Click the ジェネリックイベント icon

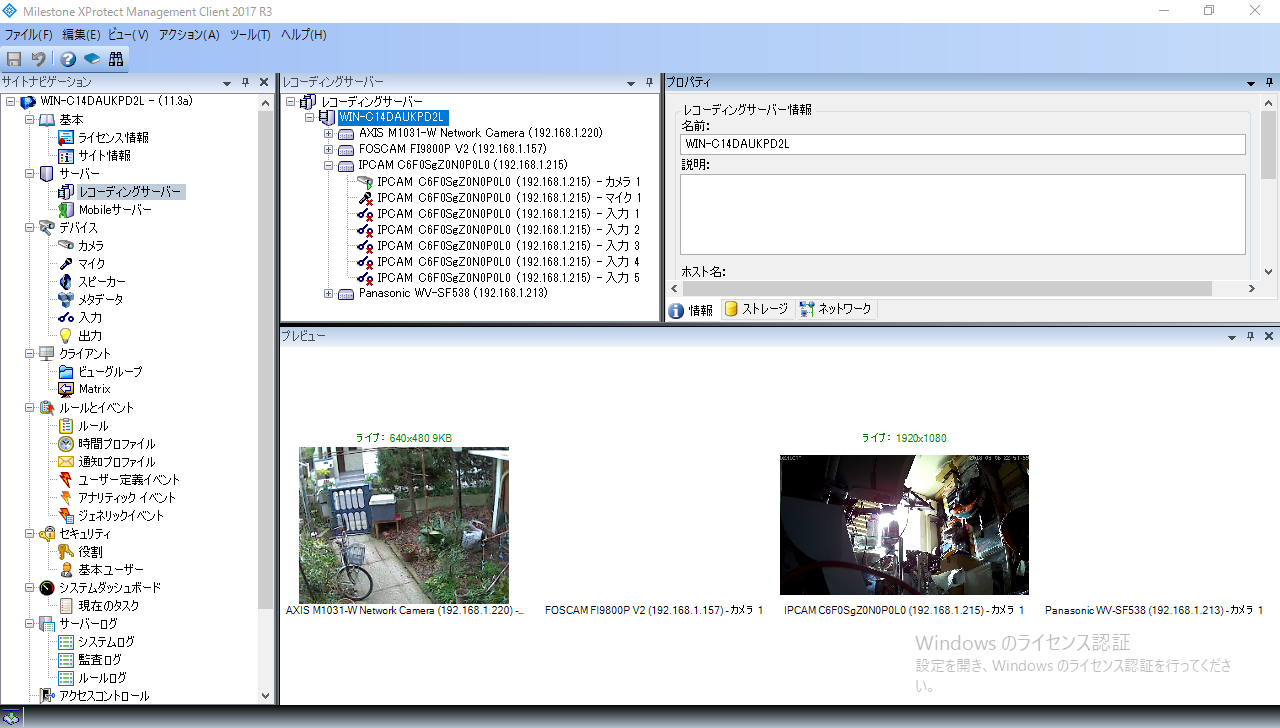point(66,516)
